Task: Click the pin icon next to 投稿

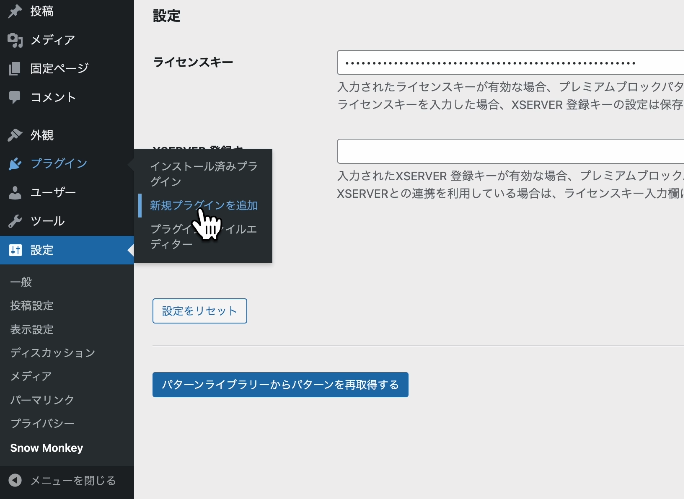Action: pyautogui.click(x=15, y=11)
